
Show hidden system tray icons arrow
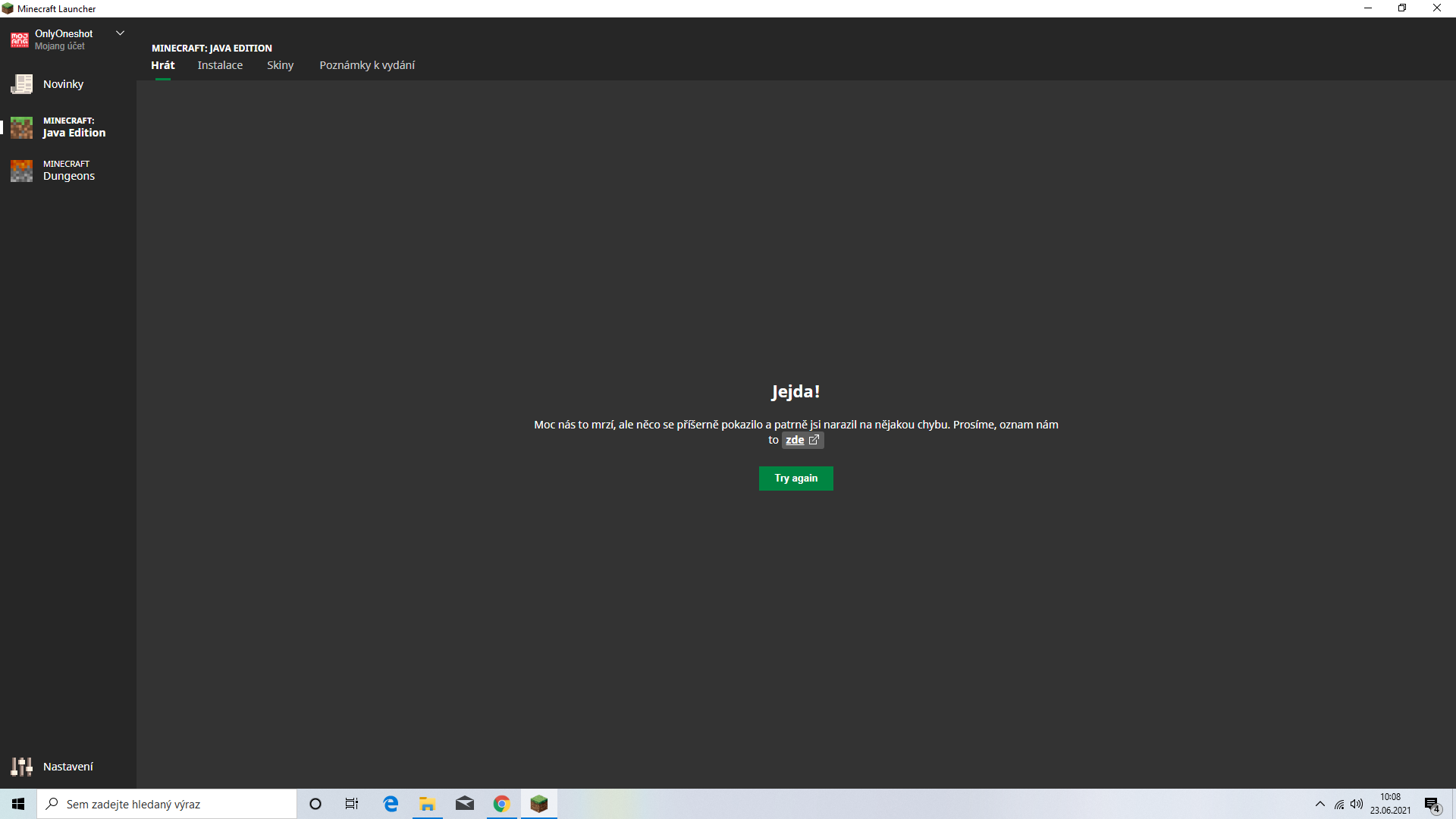pos(1319,804)
